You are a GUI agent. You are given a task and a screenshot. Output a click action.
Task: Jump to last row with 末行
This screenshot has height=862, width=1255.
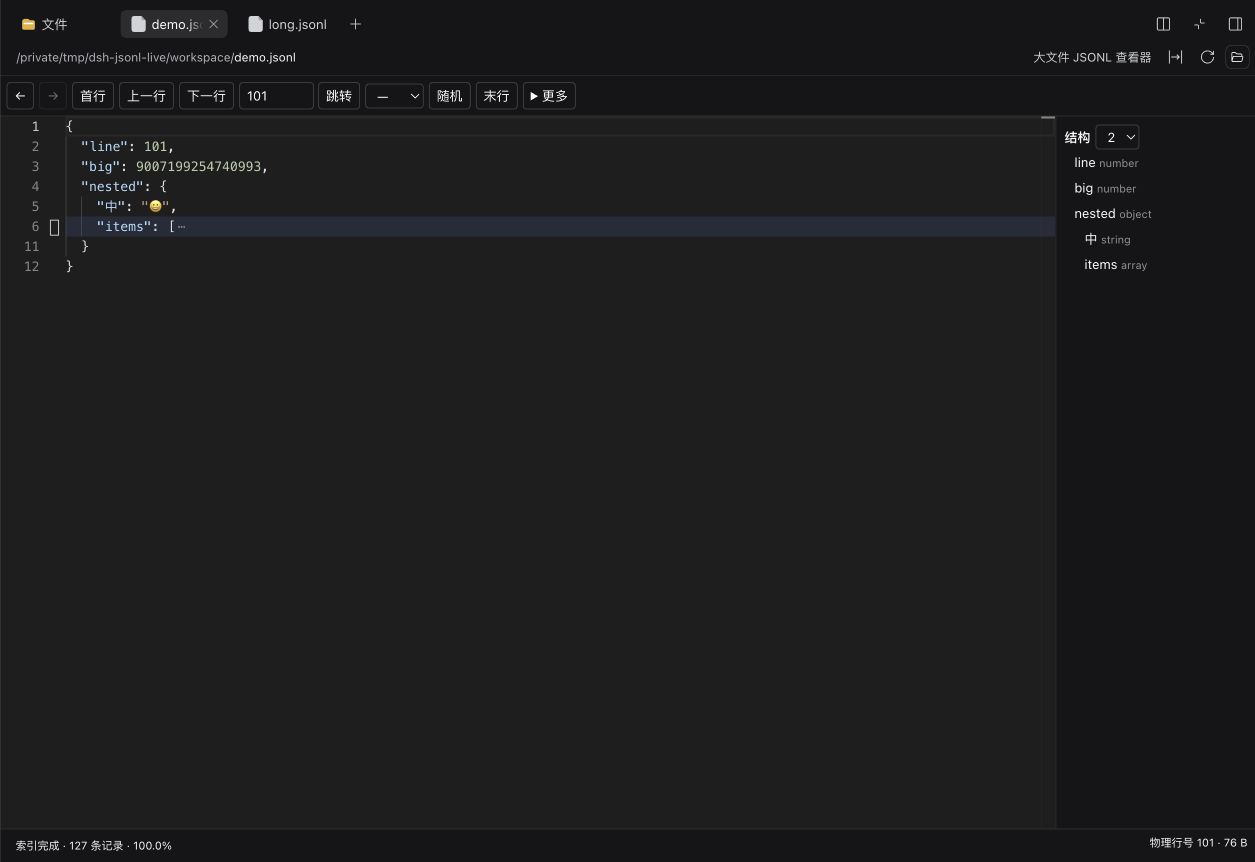click(496, 96)
